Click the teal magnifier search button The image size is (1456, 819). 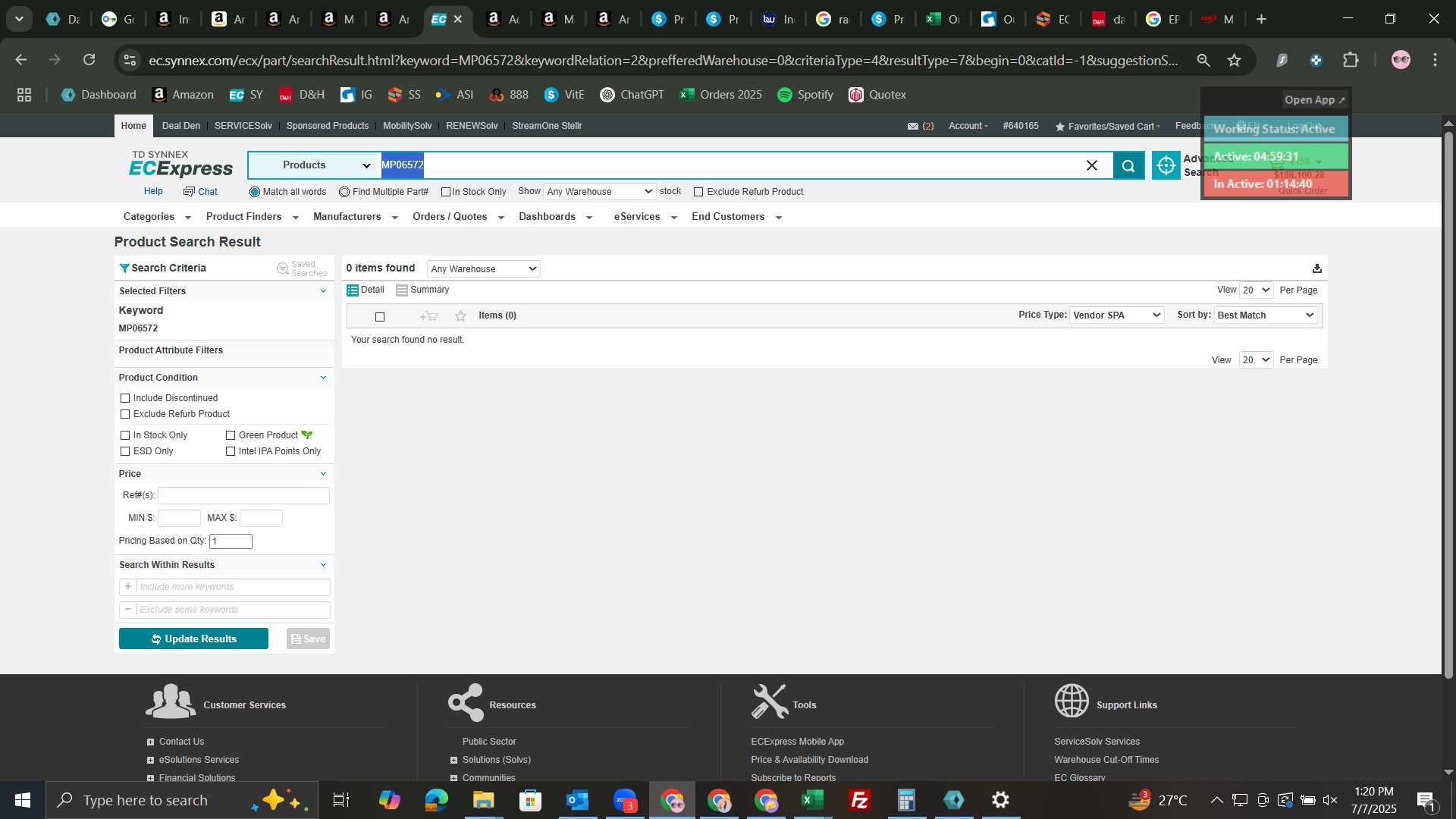coord(1128,165)
